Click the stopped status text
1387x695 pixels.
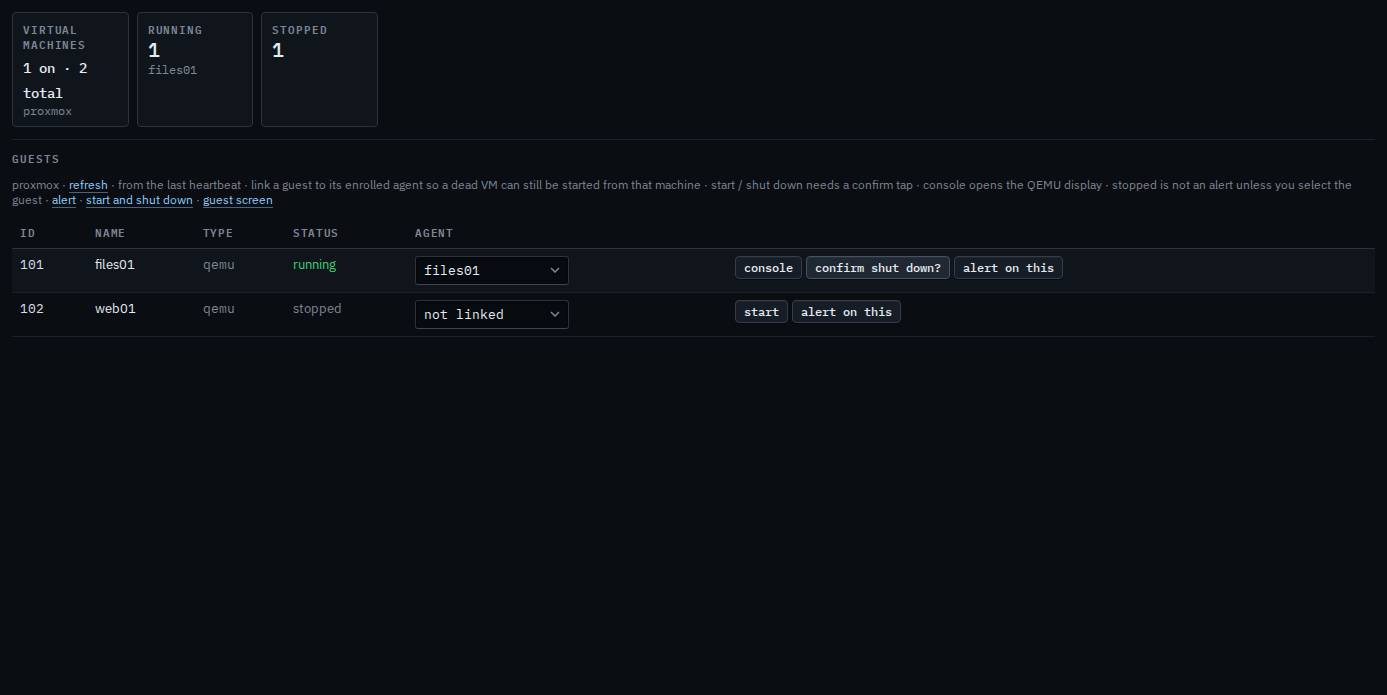click(x=317, y=309)
